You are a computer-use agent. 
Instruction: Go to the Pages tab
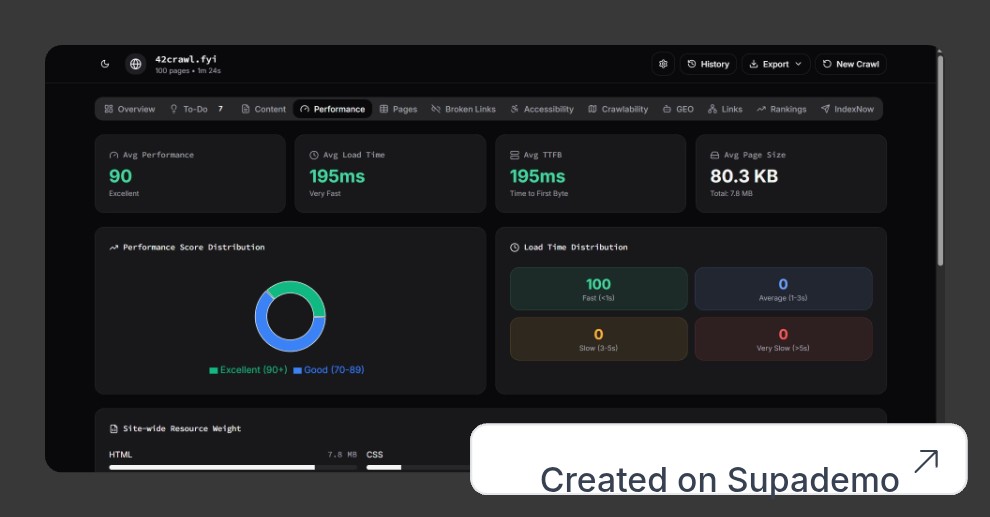coord(398,109)
